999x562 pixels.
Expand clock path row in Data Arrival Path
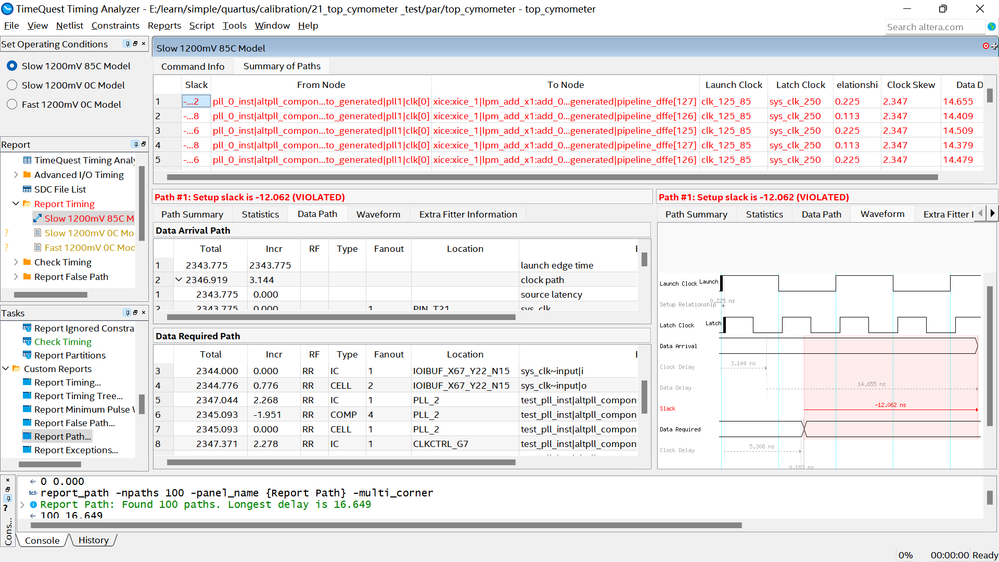coord(178,280)
